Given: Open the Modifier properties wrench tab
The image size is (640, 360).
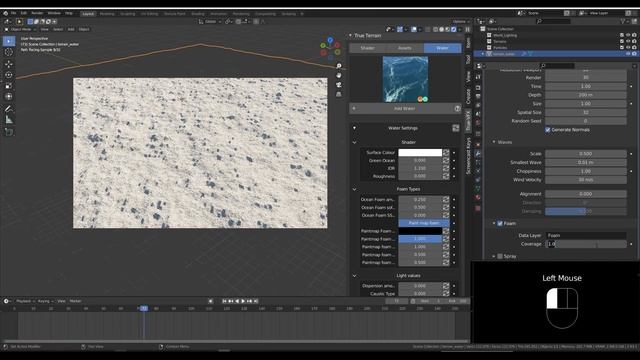Looking at the screenshot, I should [478, 153].
